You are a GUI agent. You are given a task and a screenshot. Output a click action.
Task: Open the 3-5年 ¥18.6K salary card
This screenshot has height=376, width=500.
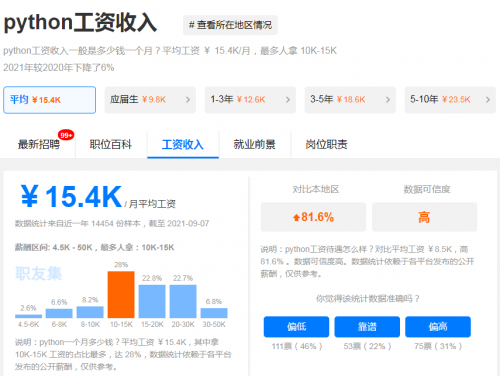tap(350, 100)
